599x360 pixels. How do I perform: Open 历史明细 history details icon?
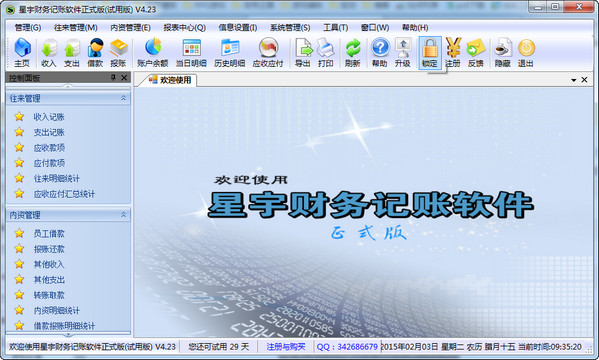pos(230,53)
